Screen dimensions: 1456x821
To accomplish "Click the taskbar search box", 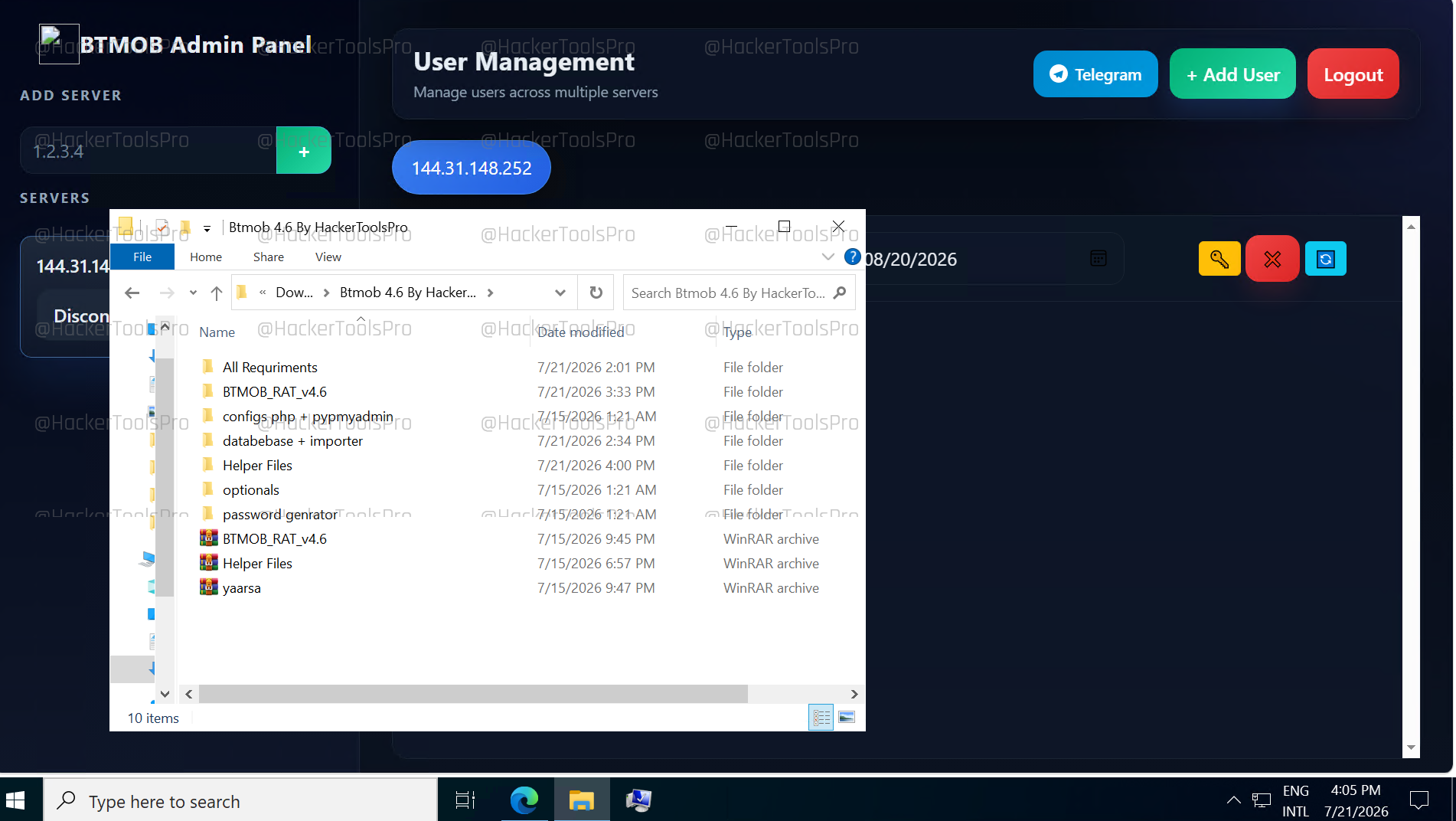I will (240, 800).
